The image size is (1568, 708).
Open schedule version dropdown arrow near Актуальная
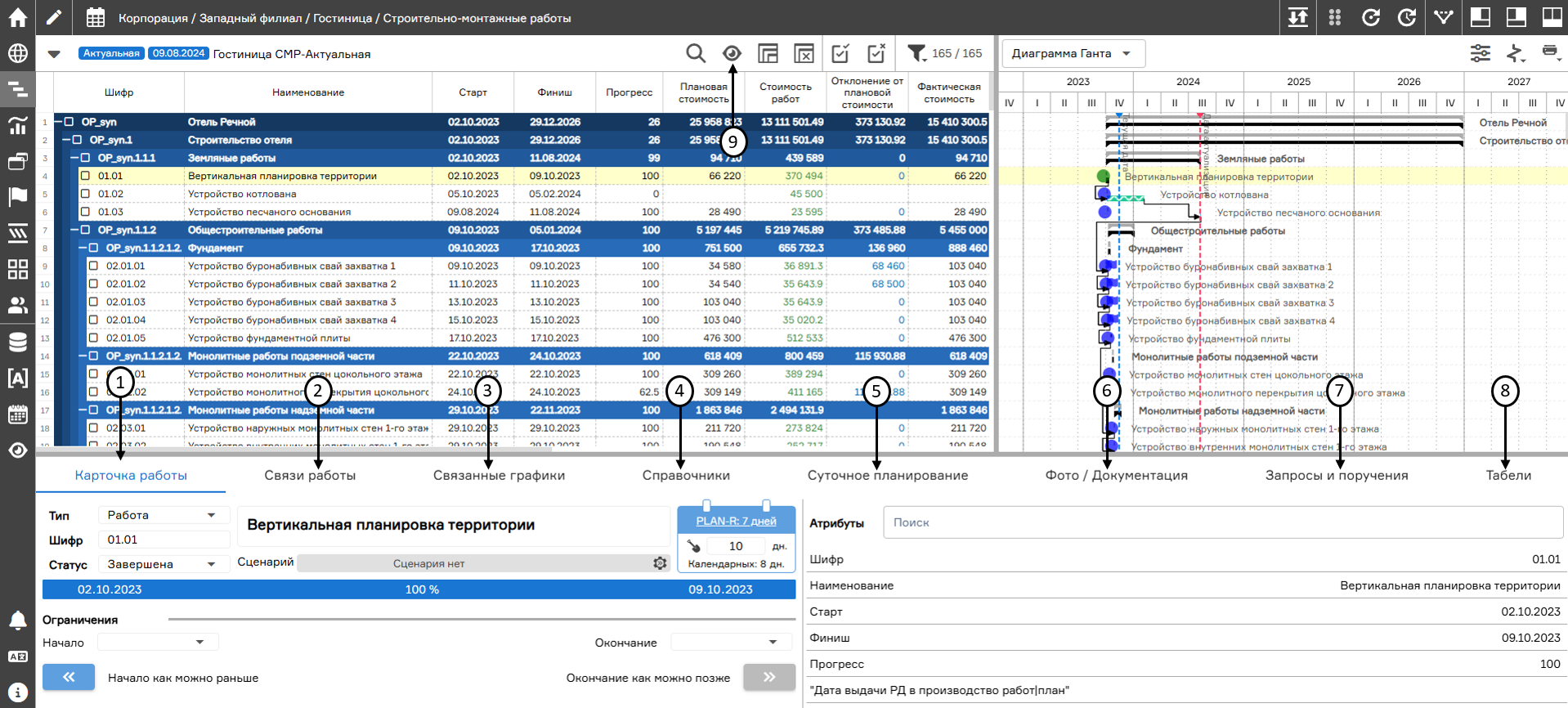54,54
